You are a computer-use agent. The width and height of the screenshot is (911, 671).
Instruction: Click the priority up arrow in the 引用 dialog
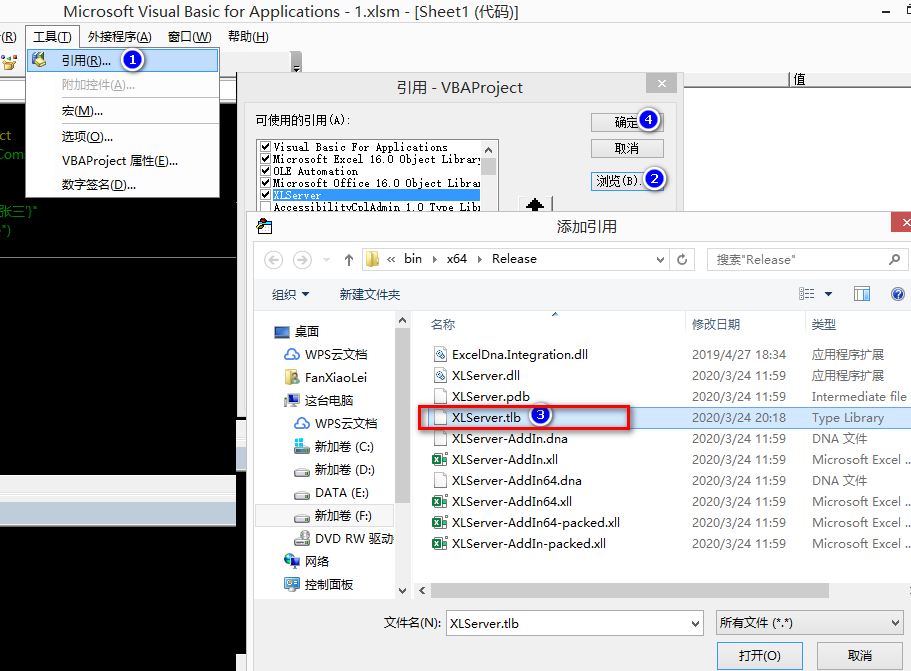pyautogui.click(x=535, y=204)
